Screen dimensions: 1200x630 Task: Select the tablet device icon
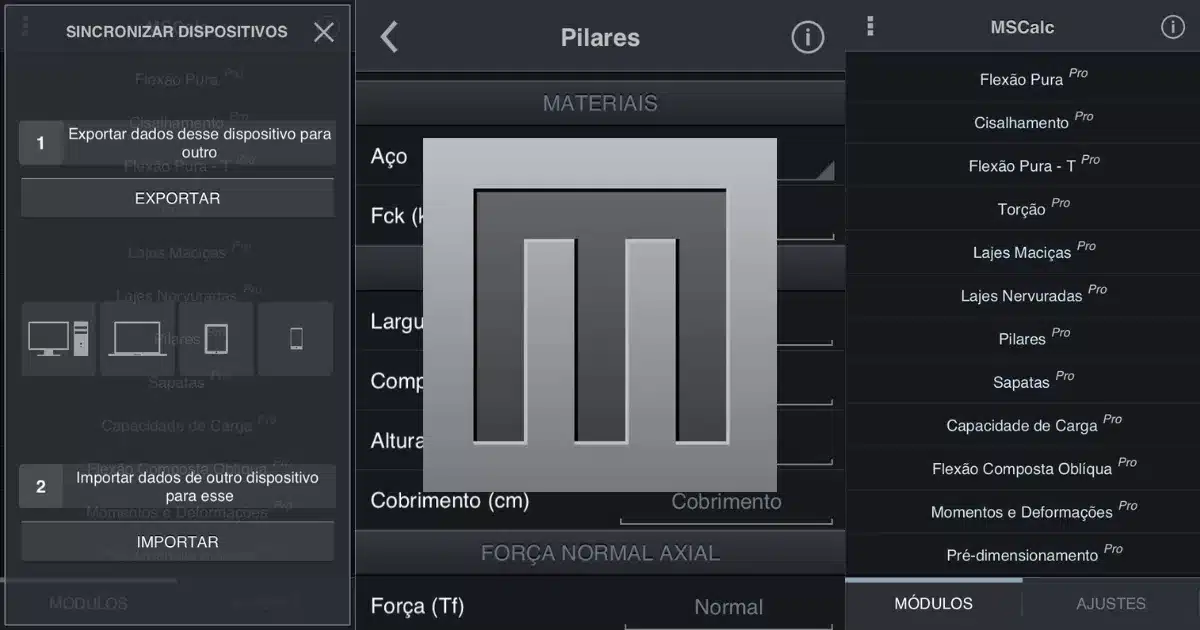[x=216, y=339]
